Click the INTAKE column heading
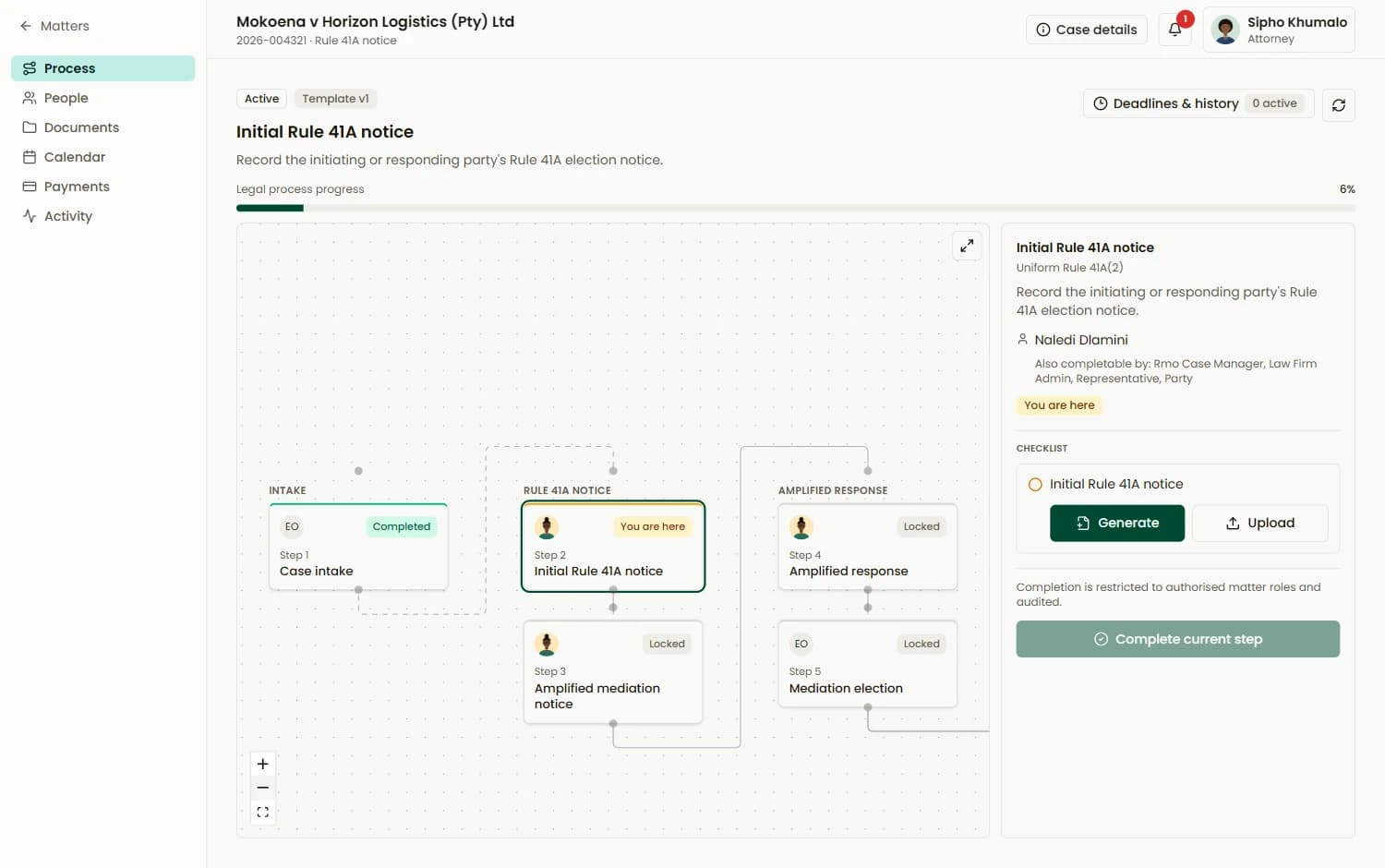The width and height of the screenshot is (1385, 868). (287, 490)
